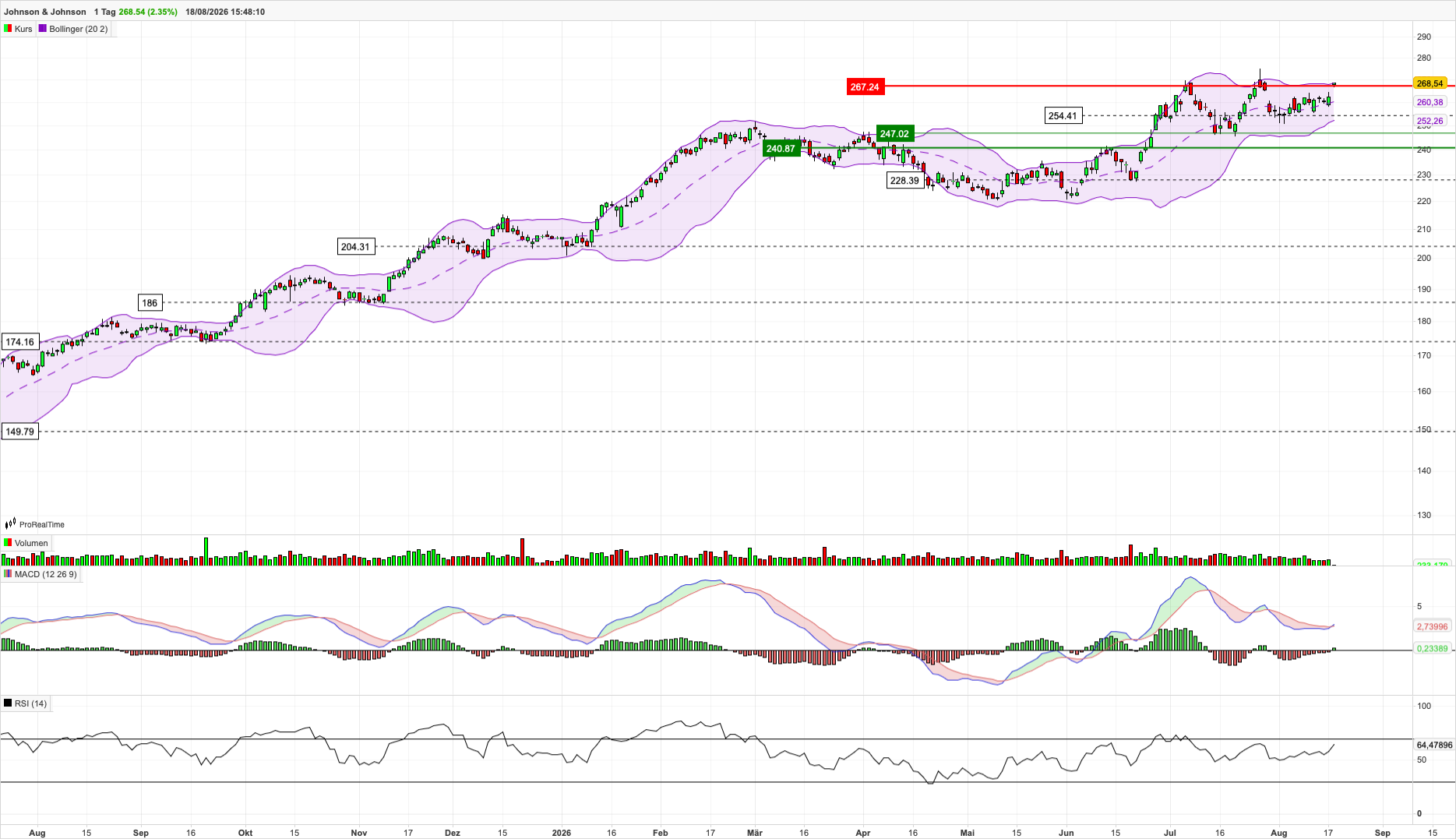Click the 186 price level label
The height and width of the screenshot is (839, 1456).
(x=150, y=303)
